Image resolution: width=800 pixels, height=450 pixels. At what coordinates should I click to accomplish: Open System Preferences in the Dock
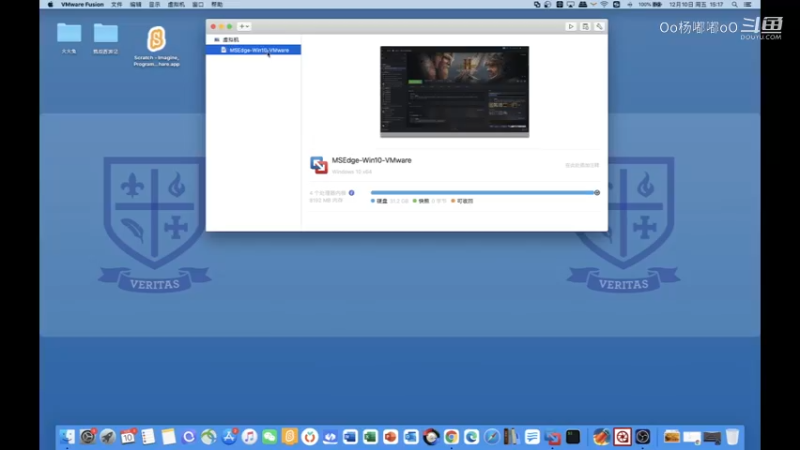(88, 437)
